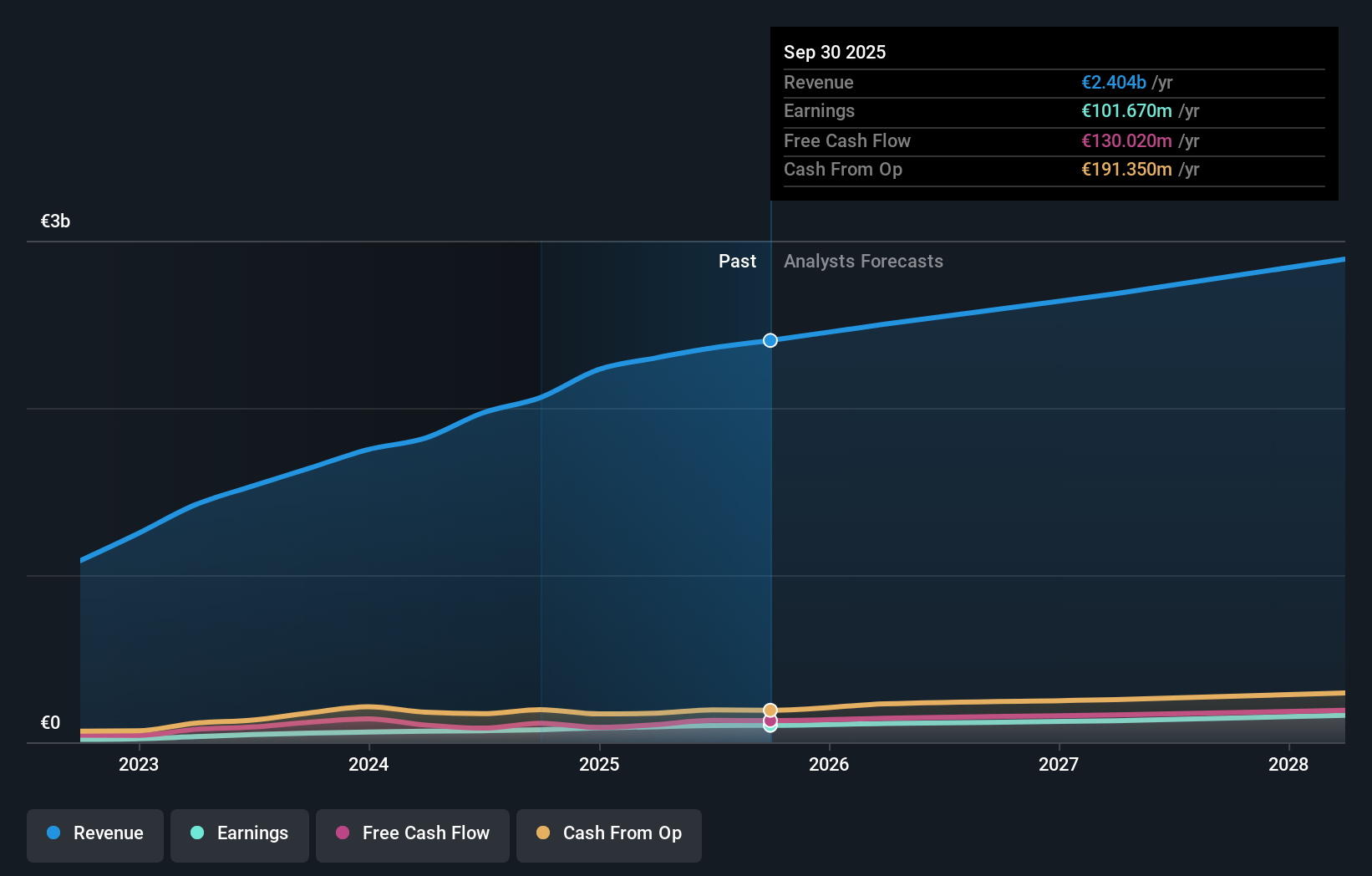Click the 2027 label on the timeline axis
This screenshot has height=876, width=1372.
click(x=1059, y=764)
